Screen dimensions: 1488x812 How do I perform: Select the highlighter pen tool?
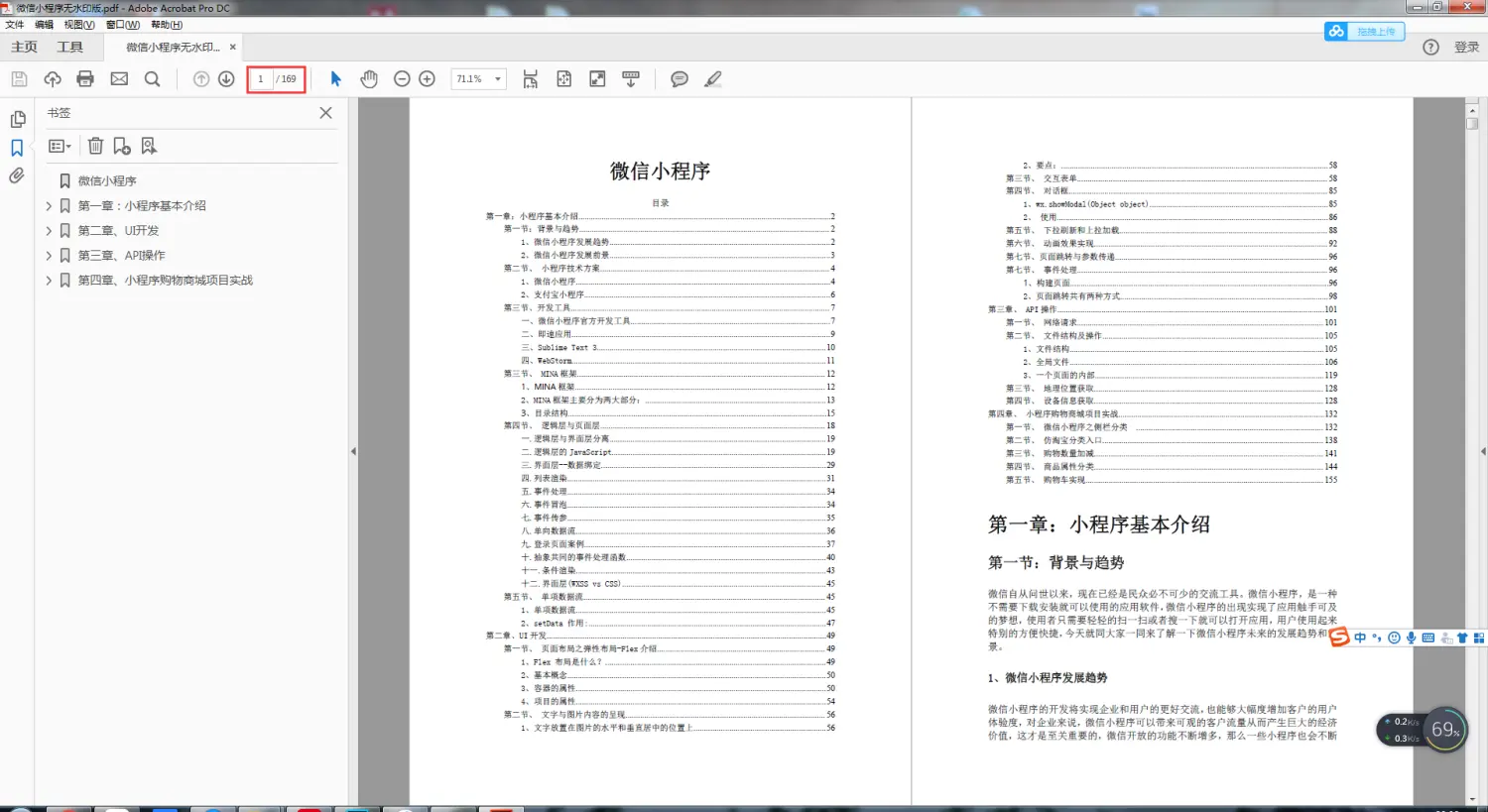[713, 79]
